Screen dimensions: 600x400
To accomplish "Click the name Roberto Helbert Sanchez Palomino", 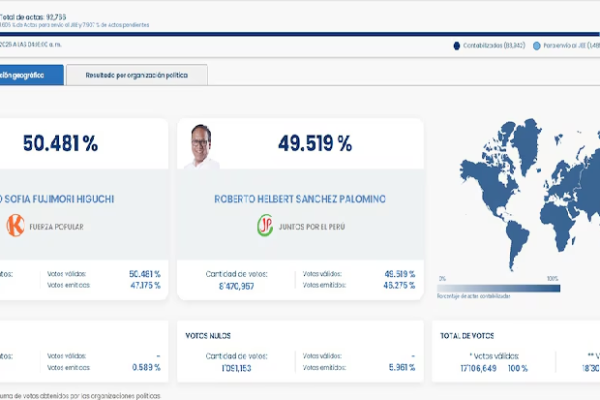I will 300,199.
